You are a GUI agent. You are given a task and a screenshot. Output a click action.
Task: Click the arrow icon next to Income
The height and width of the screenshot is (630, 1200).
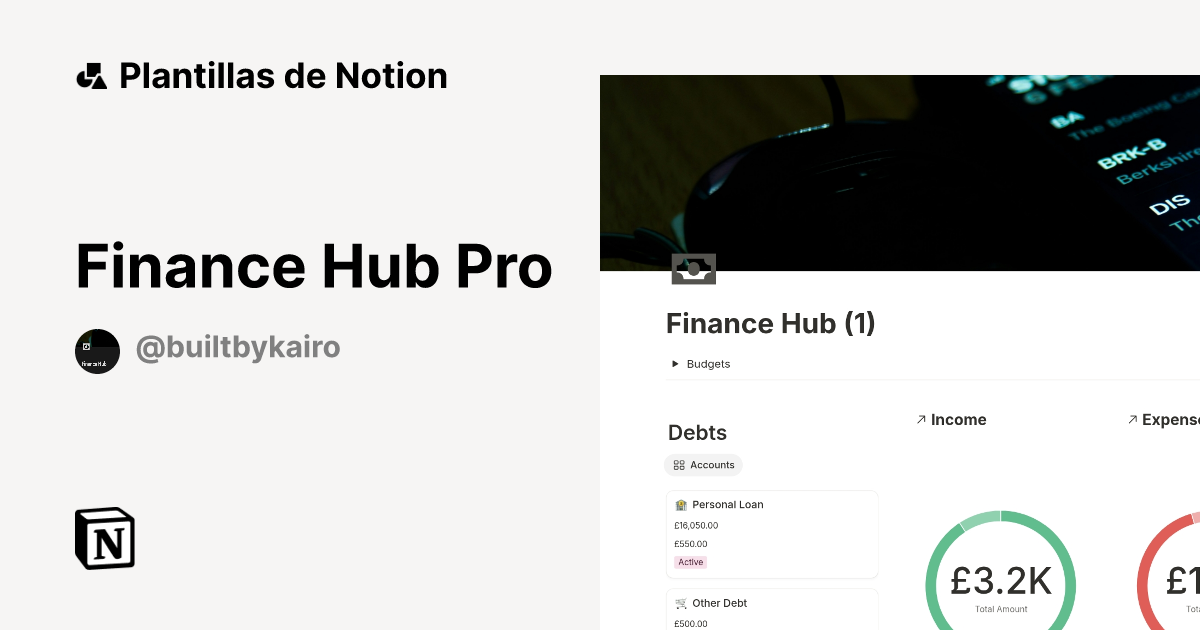point(921,420)
